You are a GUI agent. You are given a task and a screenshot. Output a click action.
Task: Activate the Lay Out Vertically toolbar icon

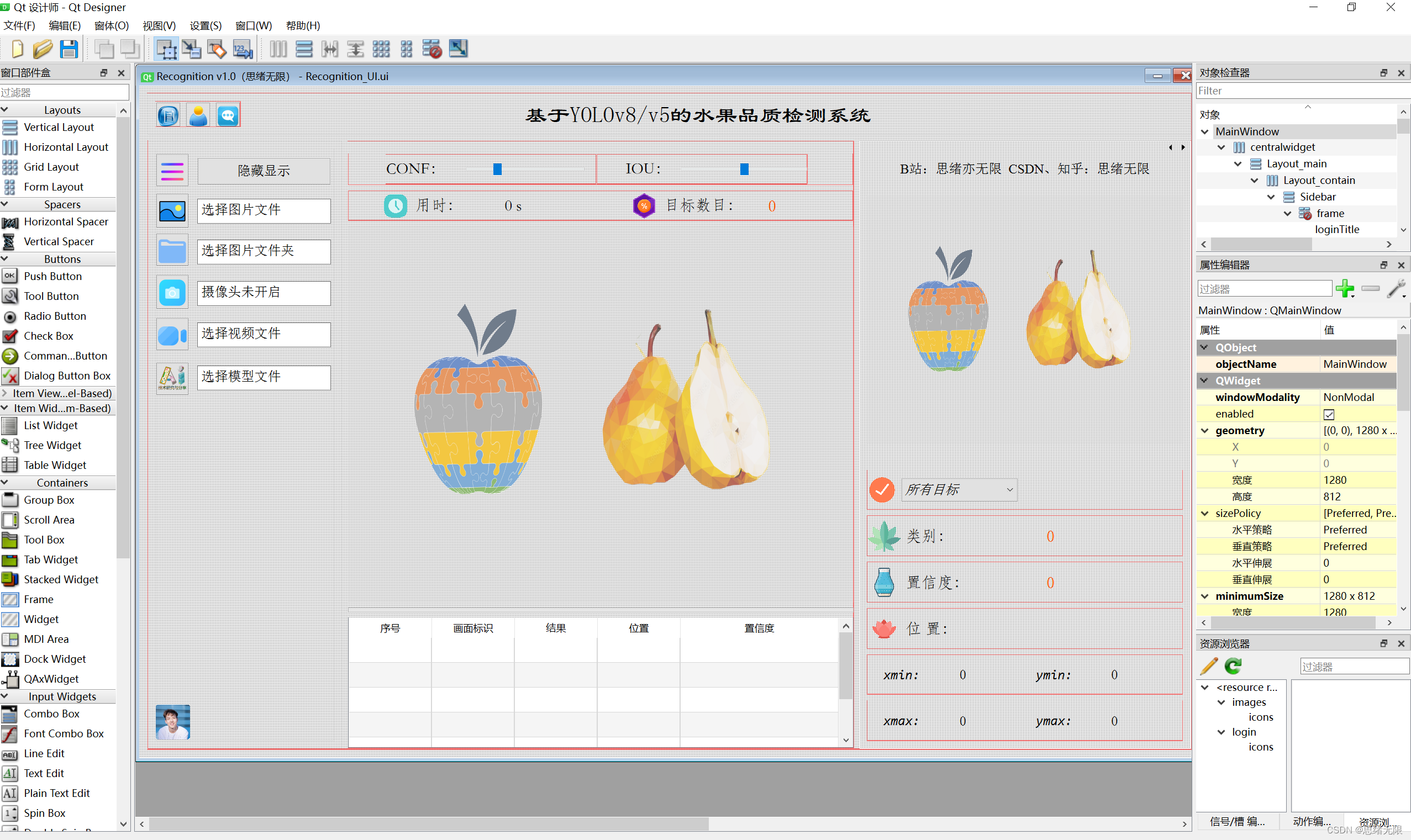[303, 49]
